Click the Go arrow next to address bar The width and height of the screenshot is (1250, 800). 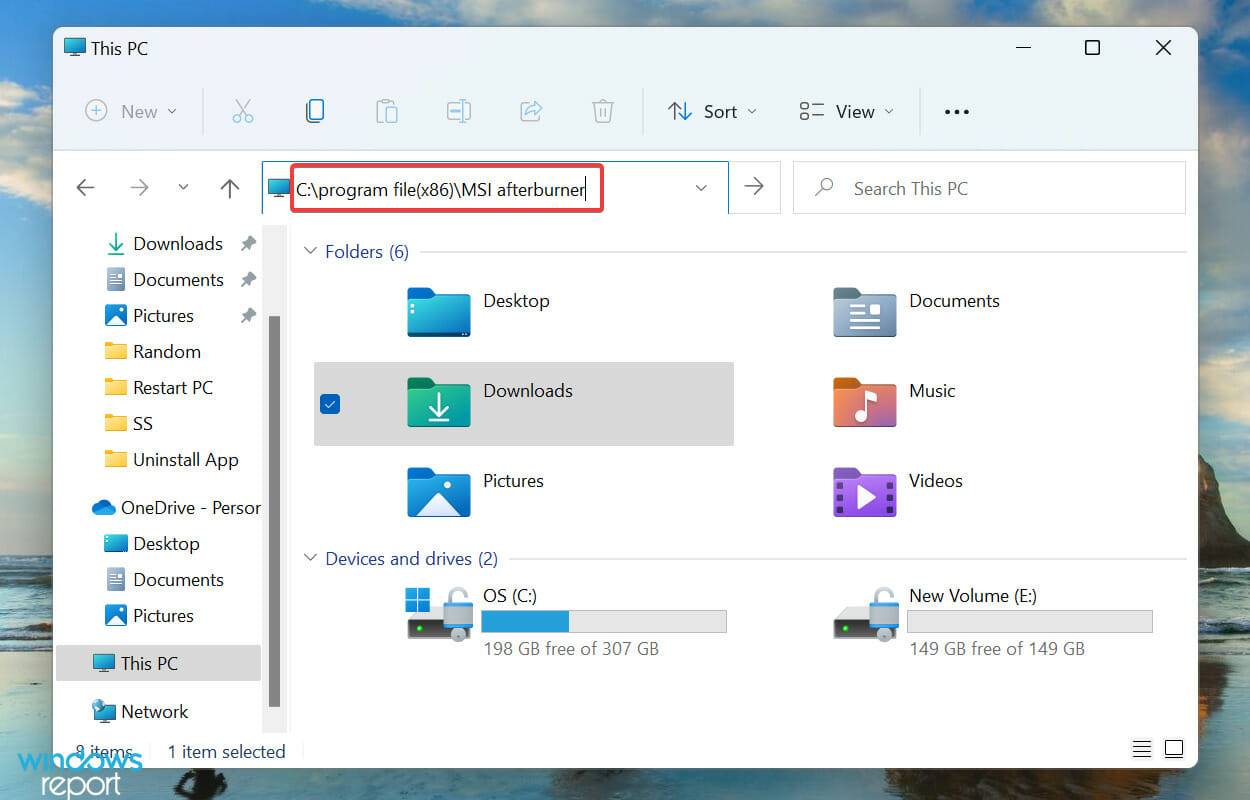755,188
